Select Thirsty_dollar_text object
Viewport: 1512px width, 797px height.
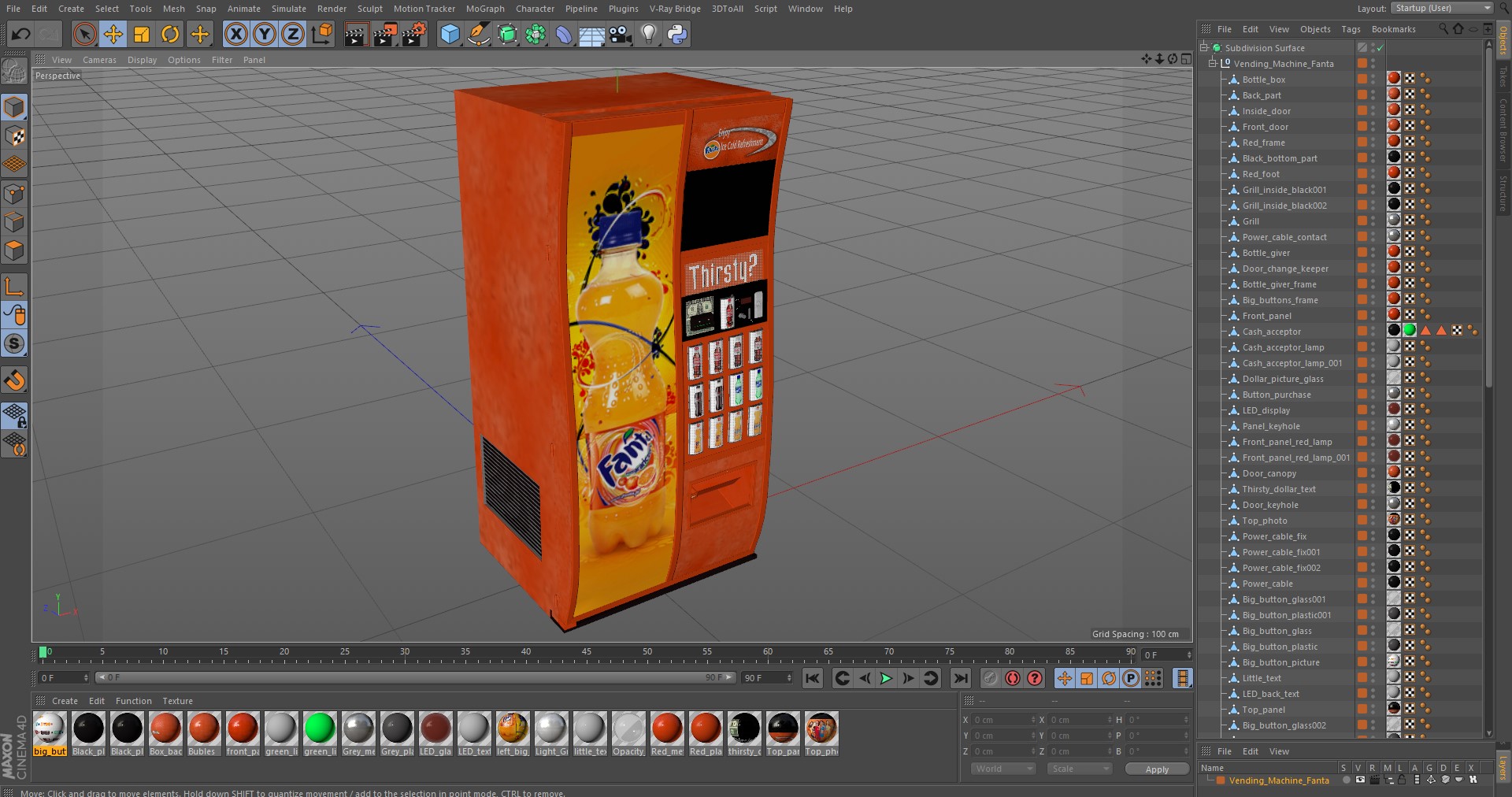coord(1279,489)
